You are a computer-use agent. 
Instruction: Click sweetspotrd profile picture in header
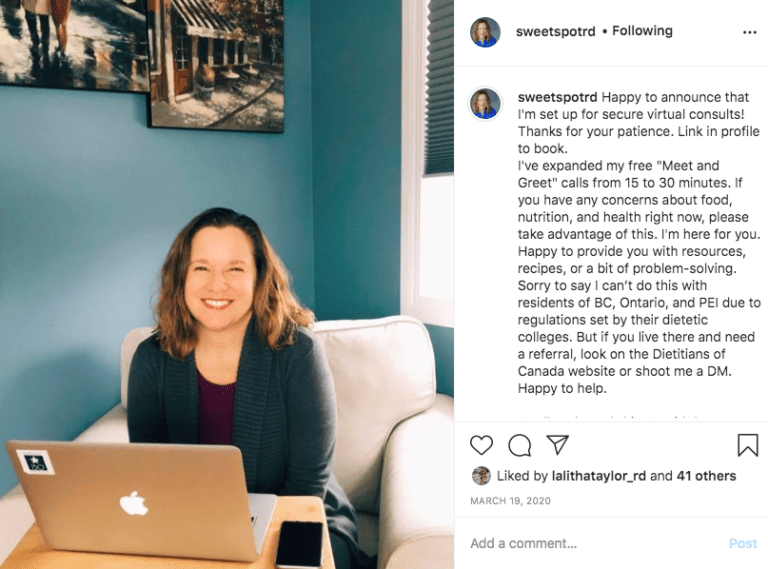tap(485, 32)
